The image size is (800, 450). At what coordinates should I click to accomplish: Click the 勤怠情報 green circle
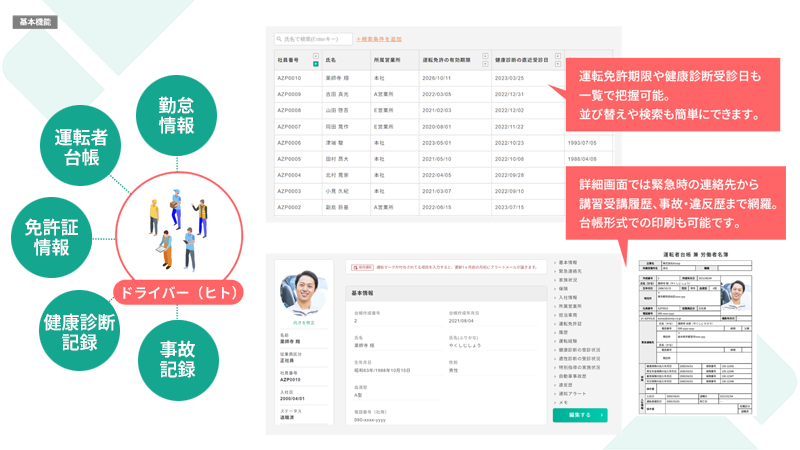[176, 113]
